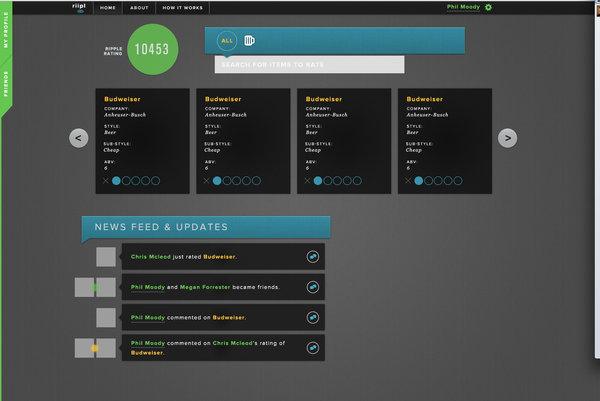Click 'Cheap' sub-style on the third Budweiser card

(313, 150)
